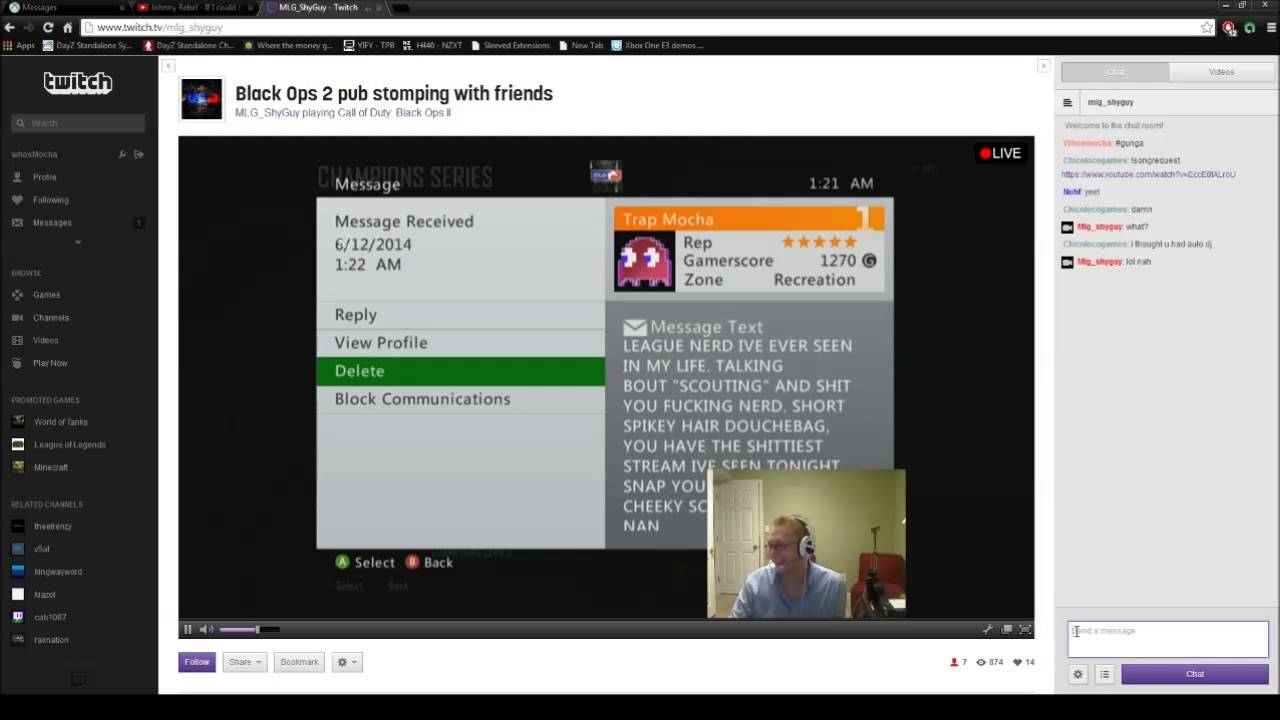Browse Channels in sidebar
This screenshot has width=1280, height=720.
point(51,318)
